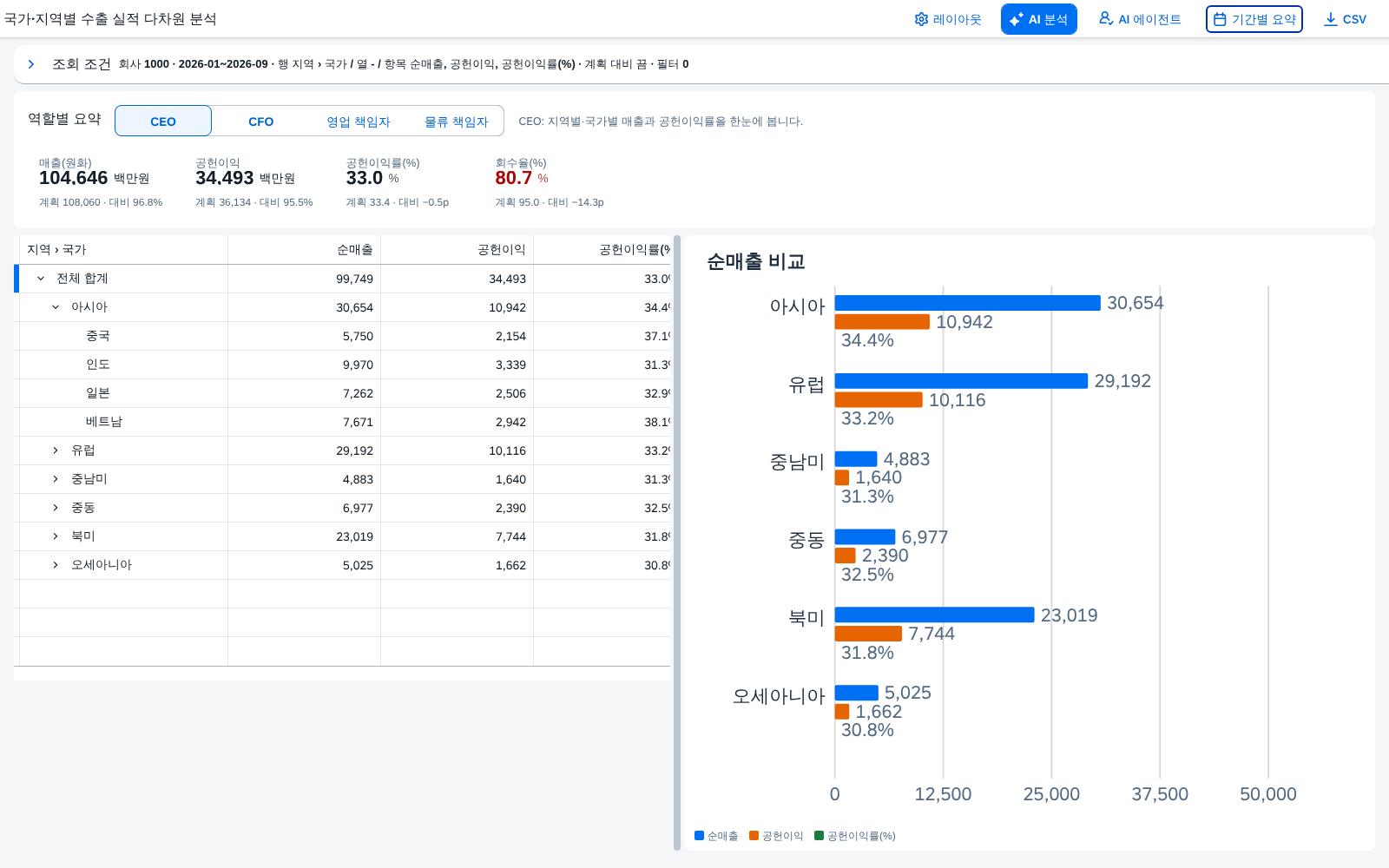
Task: Click the AI 분석 sparkle icon
Action: (x=1017, y=19)
